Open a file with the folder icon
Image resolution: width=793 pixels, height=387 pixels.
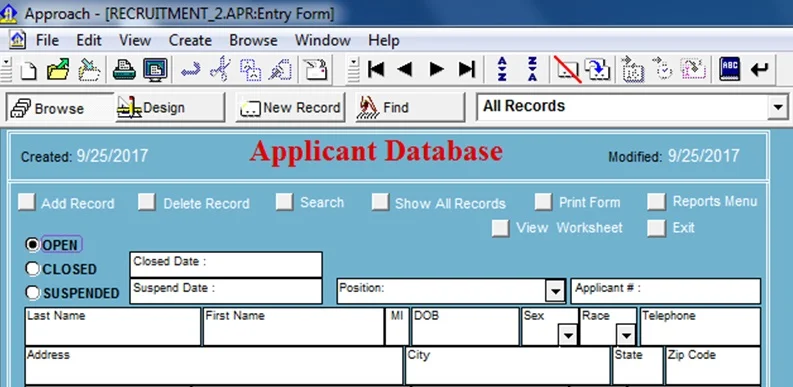pyautogui.click(x=58, y=69)
